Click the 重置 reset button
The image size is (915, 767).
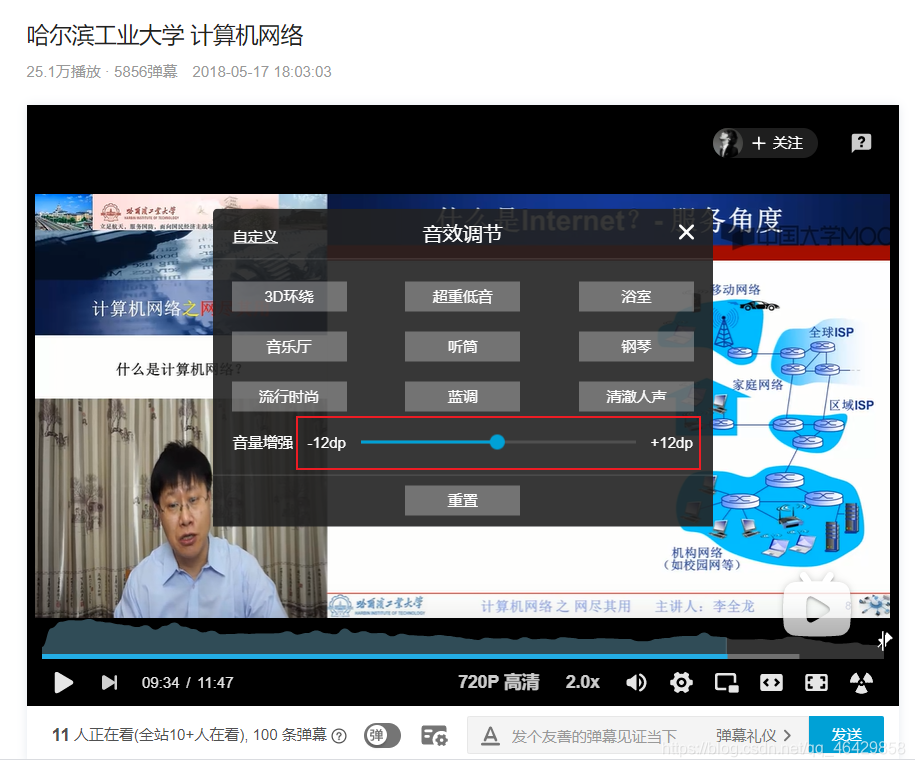click(462, 501)
